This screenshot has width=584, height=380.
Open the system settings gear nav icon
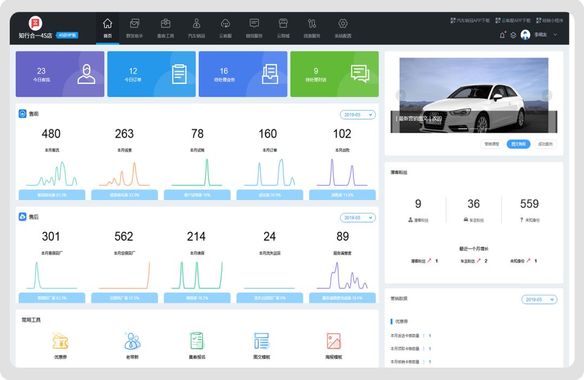pyautogui.click(x=343, y=24)
